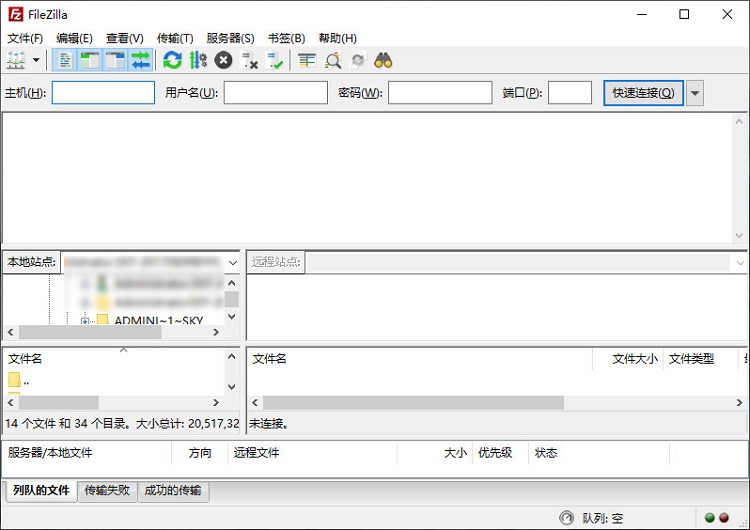Select the ADMINI~1~SKY folder
This screenshot has height=530, width=750.
click(x=158, y=320)
